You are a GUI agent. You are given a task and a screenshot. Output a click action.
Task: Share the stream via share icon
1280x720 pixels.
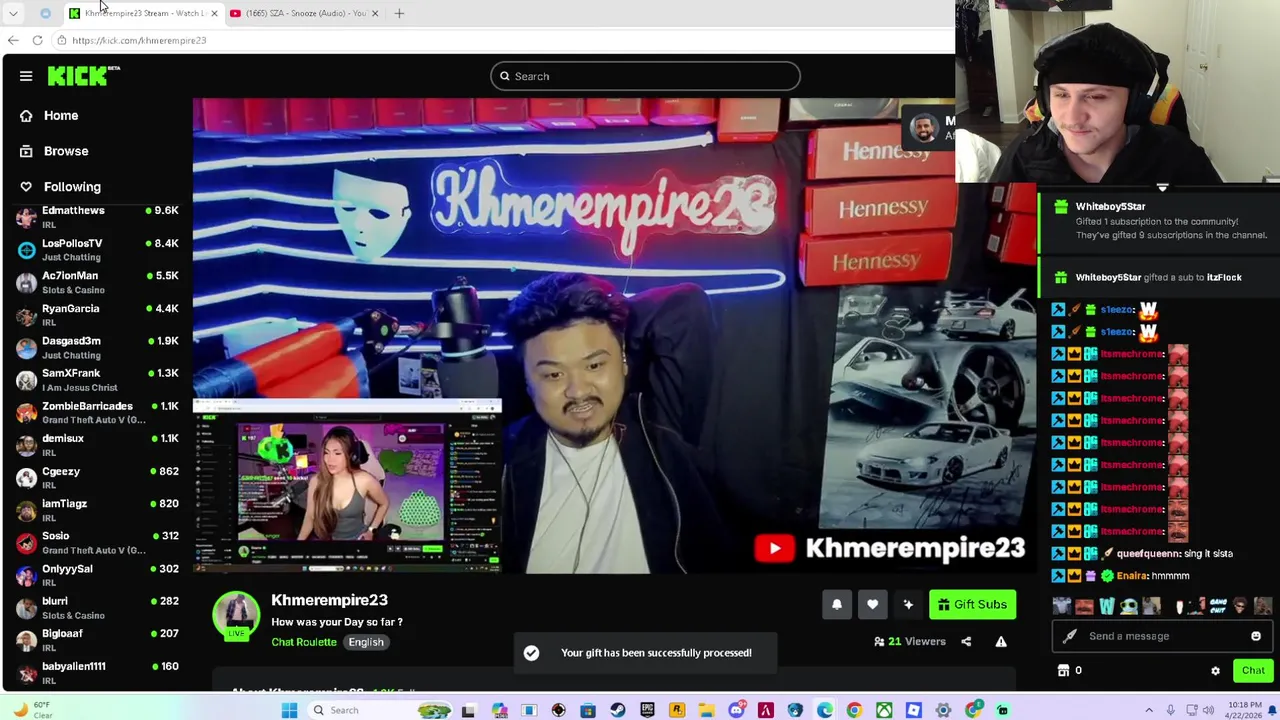click(966, 642)
